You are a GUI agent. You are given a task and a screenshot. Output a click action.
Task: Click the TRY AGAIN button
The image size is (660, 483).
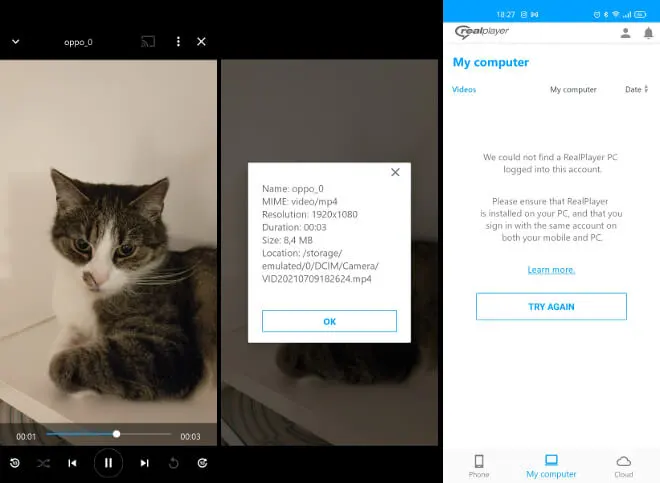pos(551,307)
